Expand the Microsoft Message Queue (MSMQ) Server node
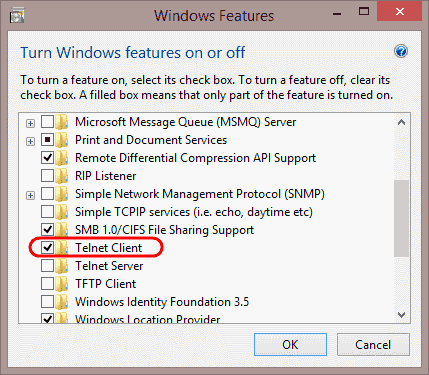The image size is (429, 375). 30,123
